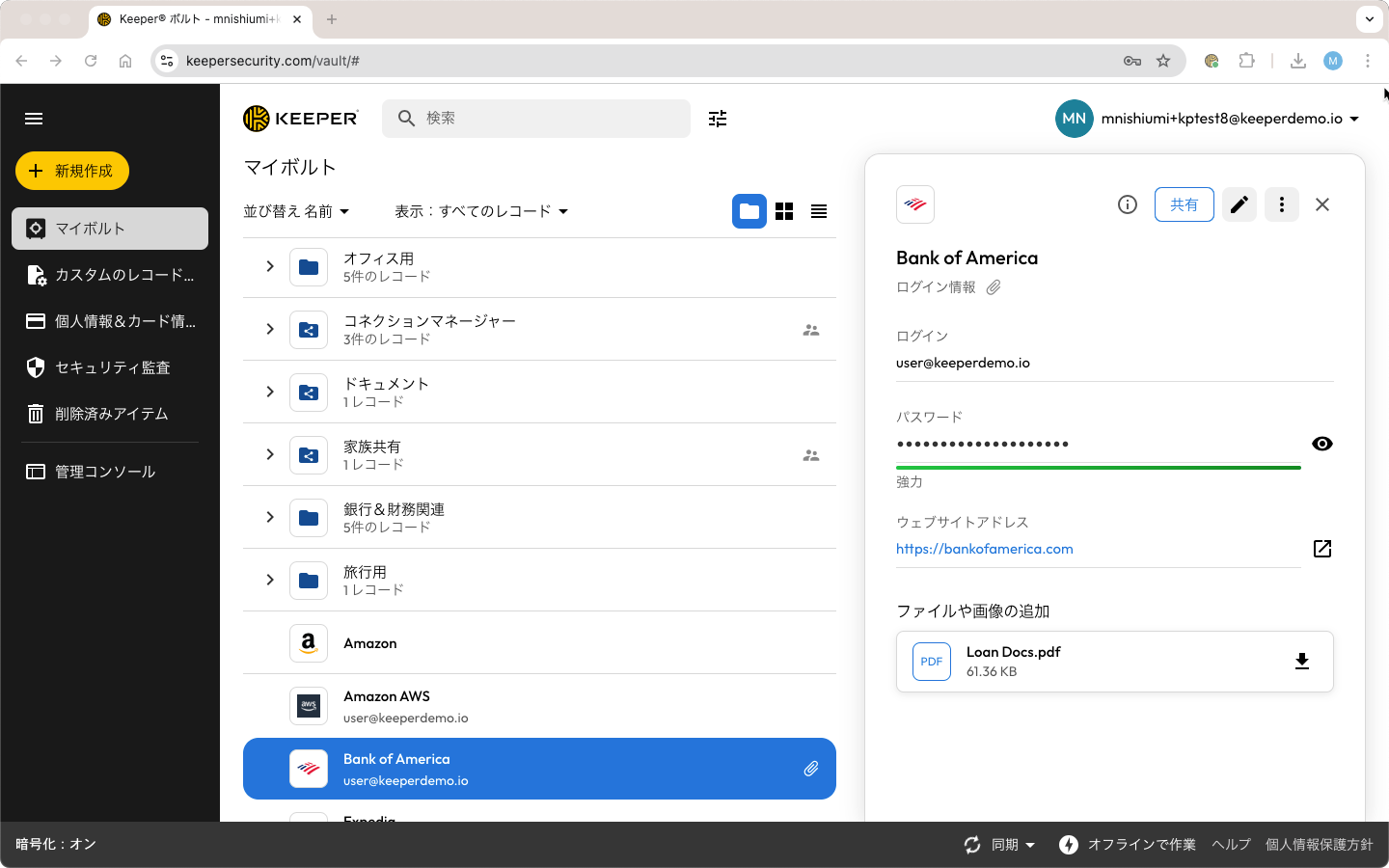This screenshot has width=1389, height=868.
Task: Open the 表示：すべてのレコード filter dropdown
Action: (x=480, y=211)
